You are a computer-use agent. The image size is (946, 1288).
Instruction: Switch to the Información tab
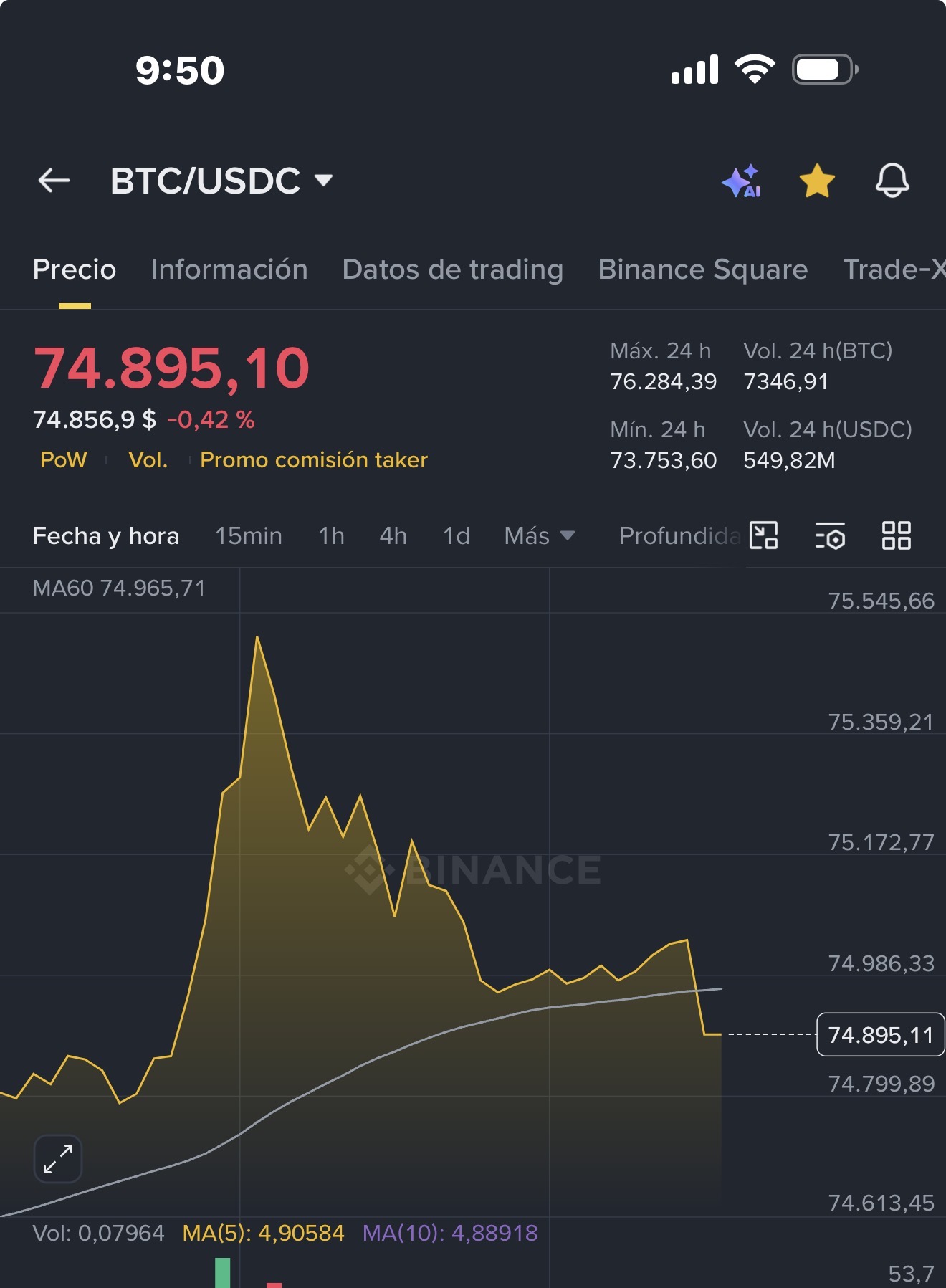click(x=229, y=269)
